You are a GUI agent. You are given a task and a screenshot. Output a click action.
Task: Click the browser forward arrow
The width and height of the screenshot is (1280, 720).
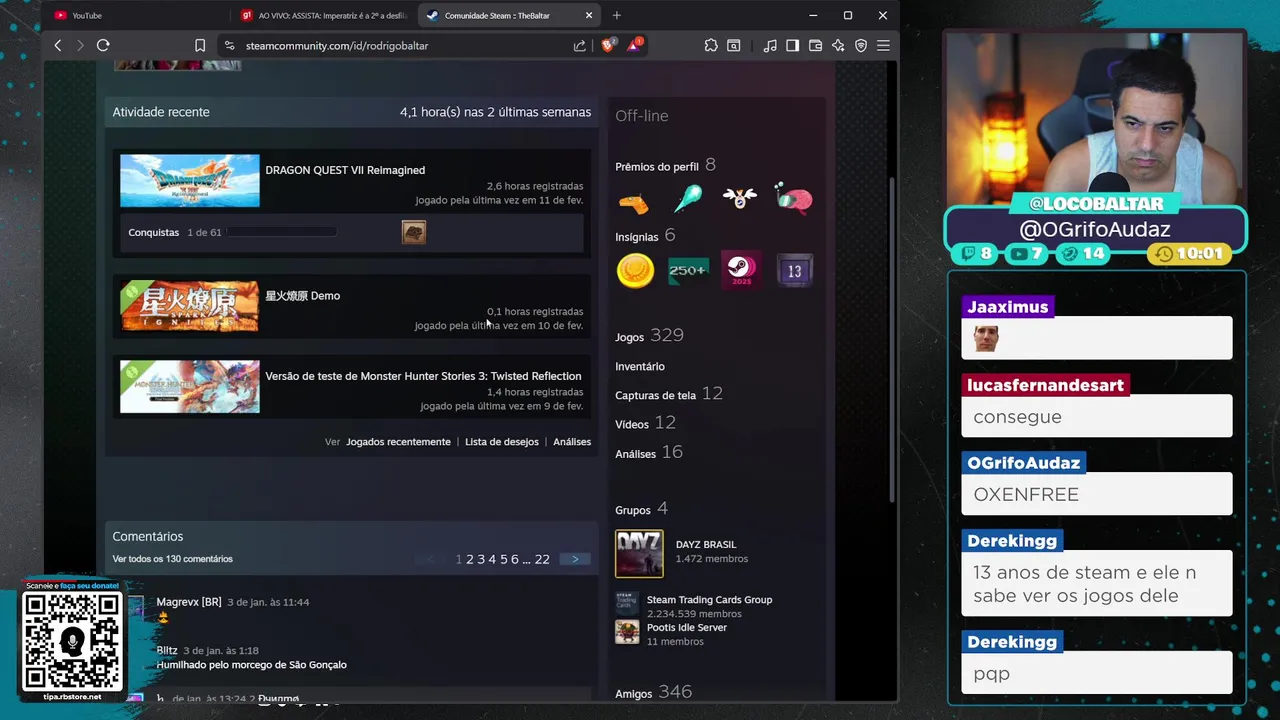click(x=80, y=45)
